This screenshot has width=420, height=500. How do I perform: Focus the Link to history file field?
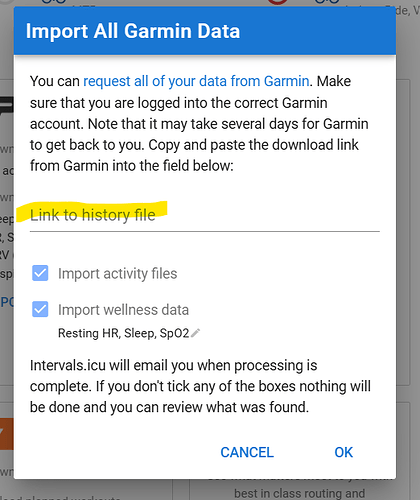click(205, 215)
